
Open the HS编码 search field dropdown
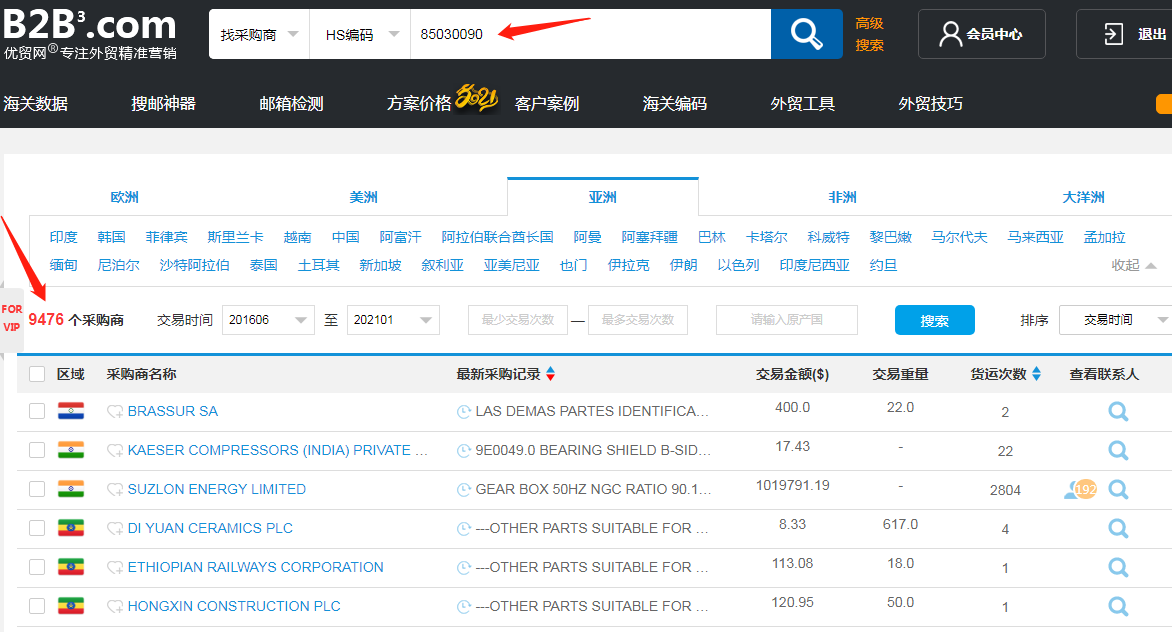point(360,34)
